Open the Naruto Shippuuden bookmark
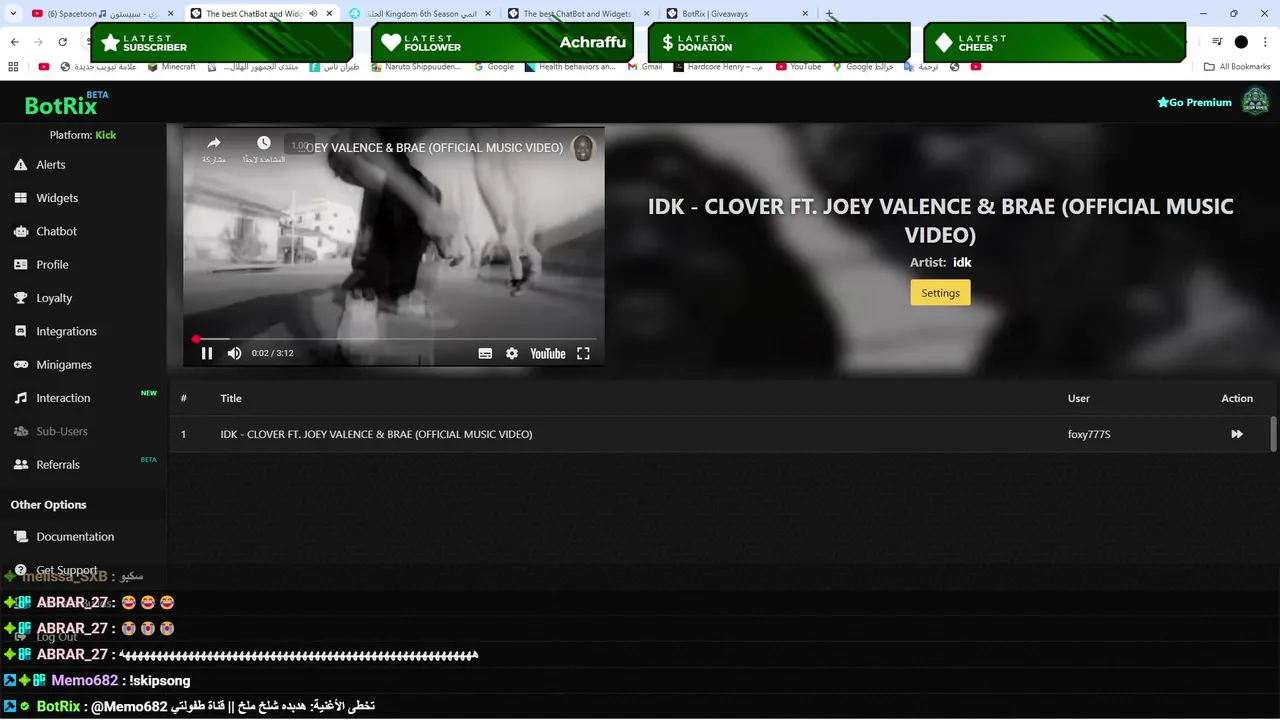Viewport: 1280px width, 720px height. 416,67
